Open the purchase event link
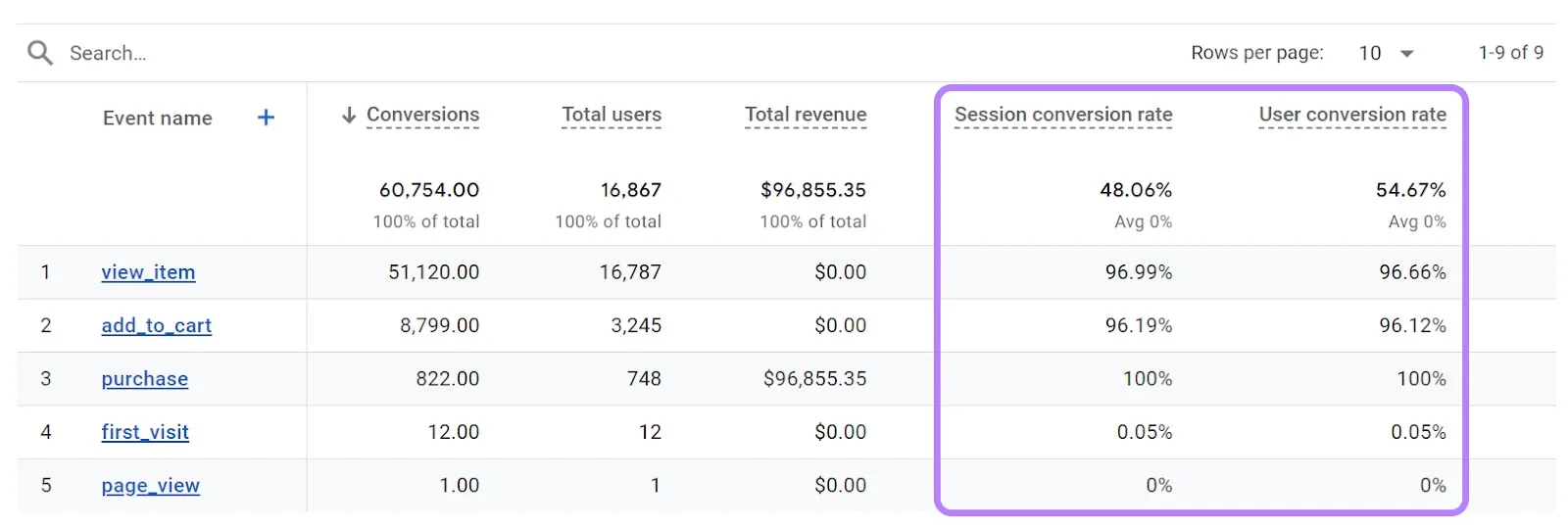 pyautogui.click(x=145, y=379)
